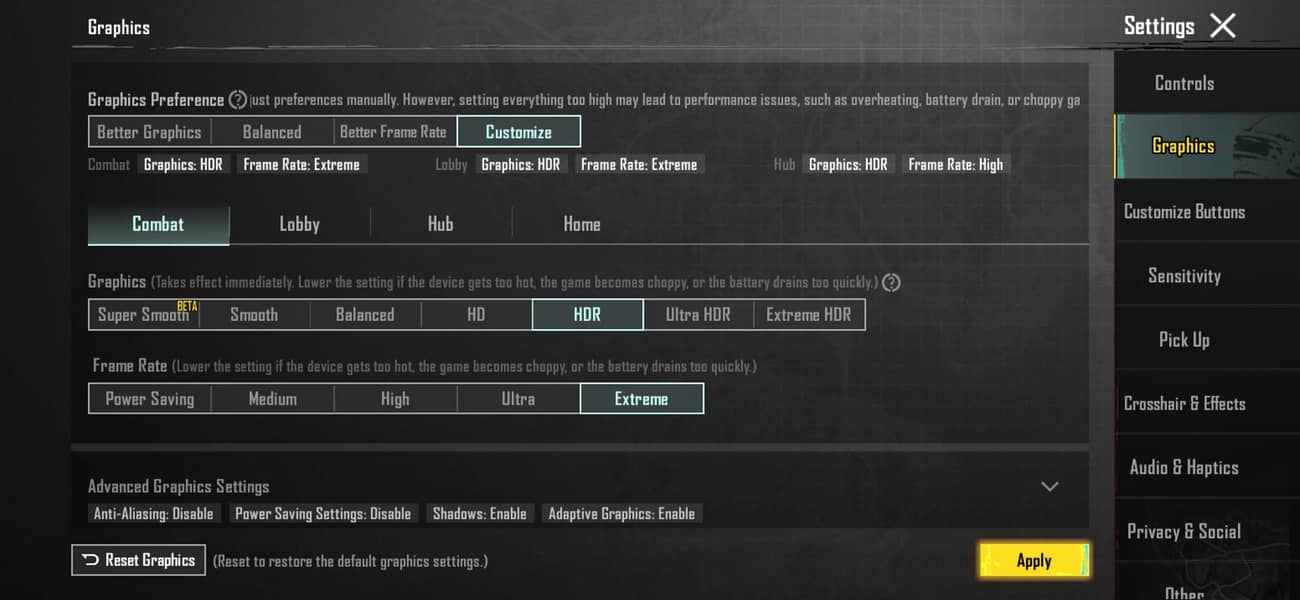Close the Settings screen with X icon
Viewport: 1300px width, 600px height.
[x=1222, y=26]
